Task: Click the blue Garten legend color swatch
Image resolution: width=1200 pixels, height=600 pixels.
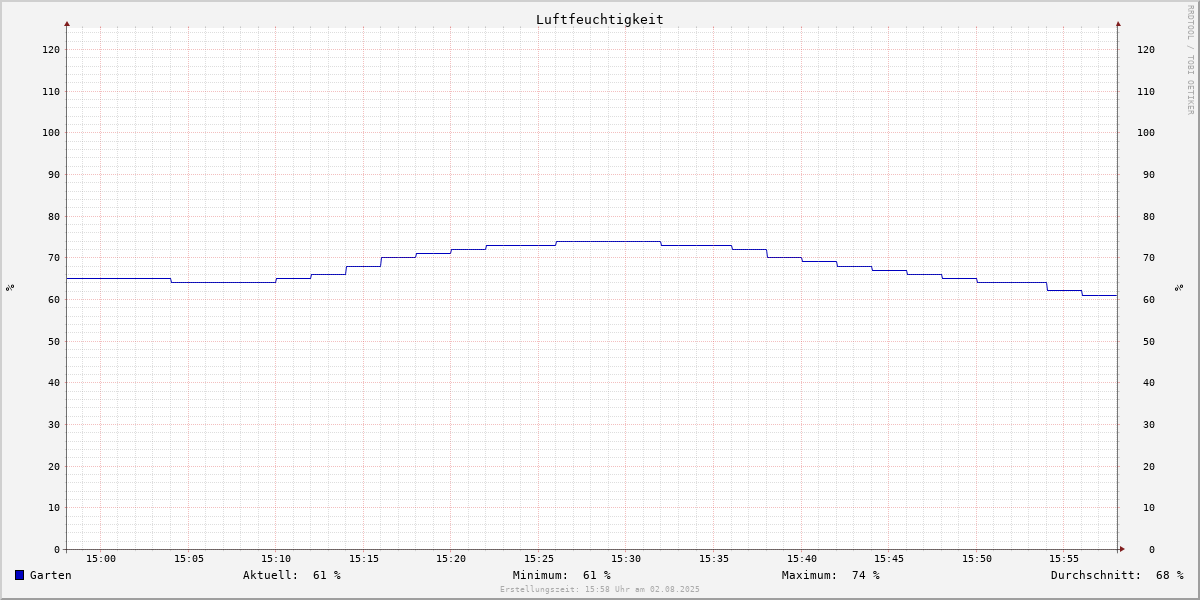Action: (19, 575)
